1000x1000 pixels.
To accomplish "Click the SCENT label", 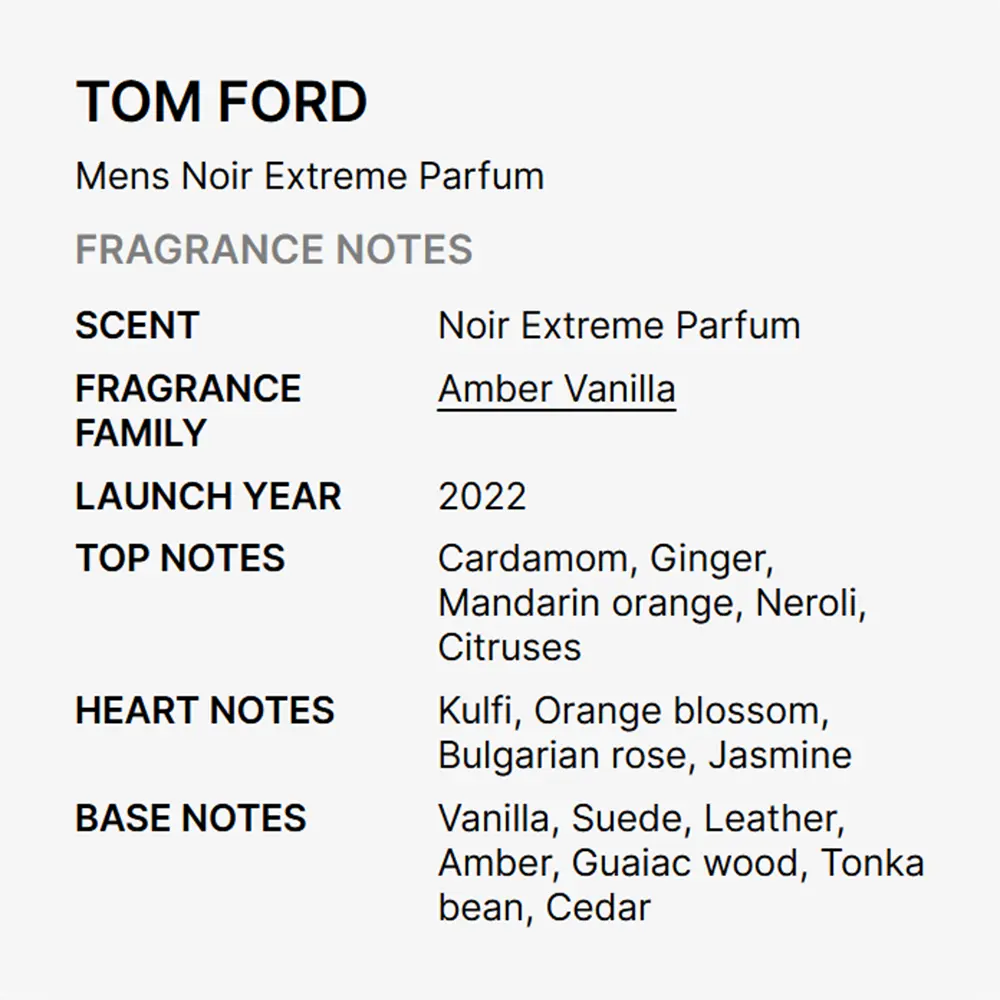I will click(138, 325).
